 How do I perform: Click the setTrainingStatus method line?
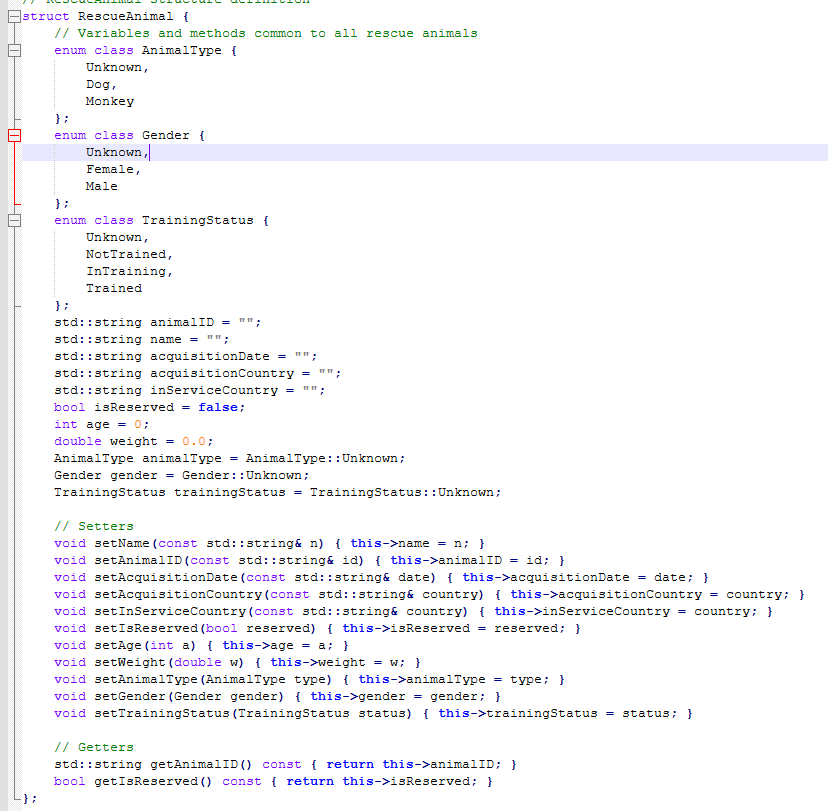[373, 713]
